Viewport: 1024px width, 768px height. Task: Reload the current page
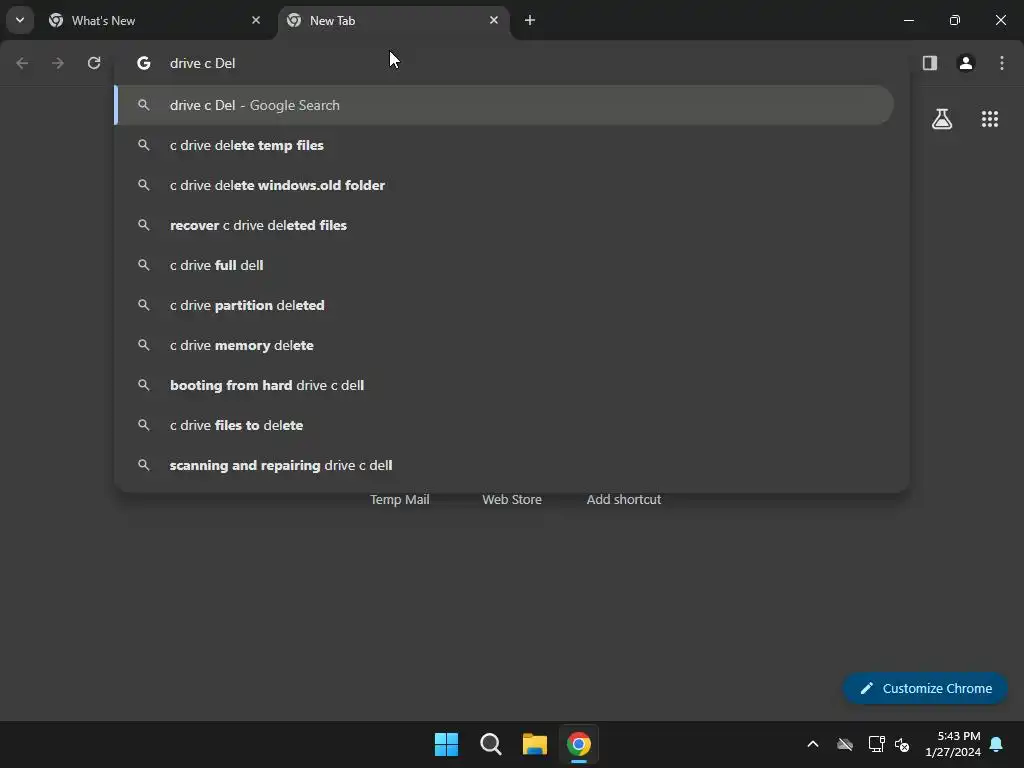94,63
